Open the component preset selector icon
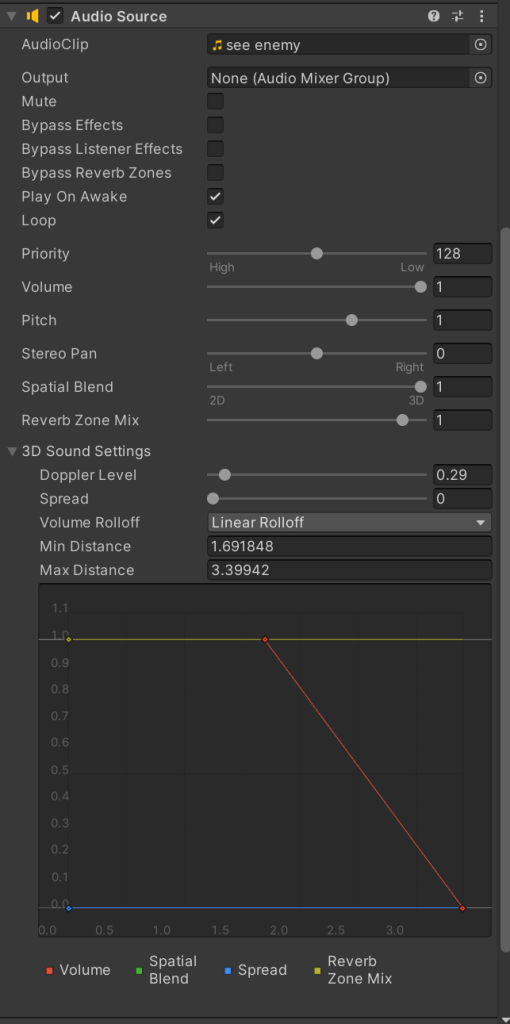The image size is (510, 1024). (x=457, y=16)
